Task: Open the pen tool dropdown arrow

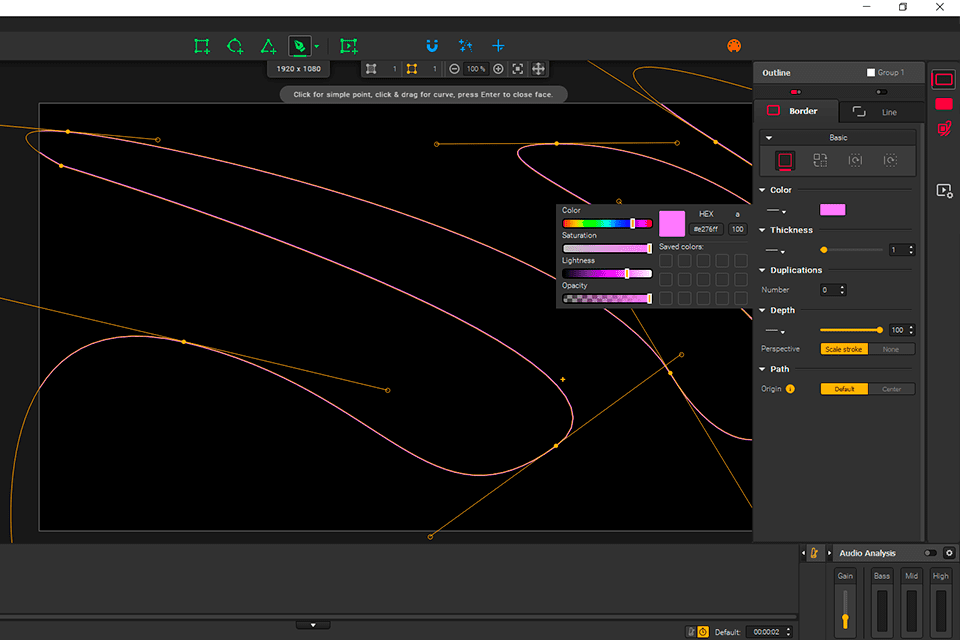Action: pyautogui.click(x=317, y=46)
